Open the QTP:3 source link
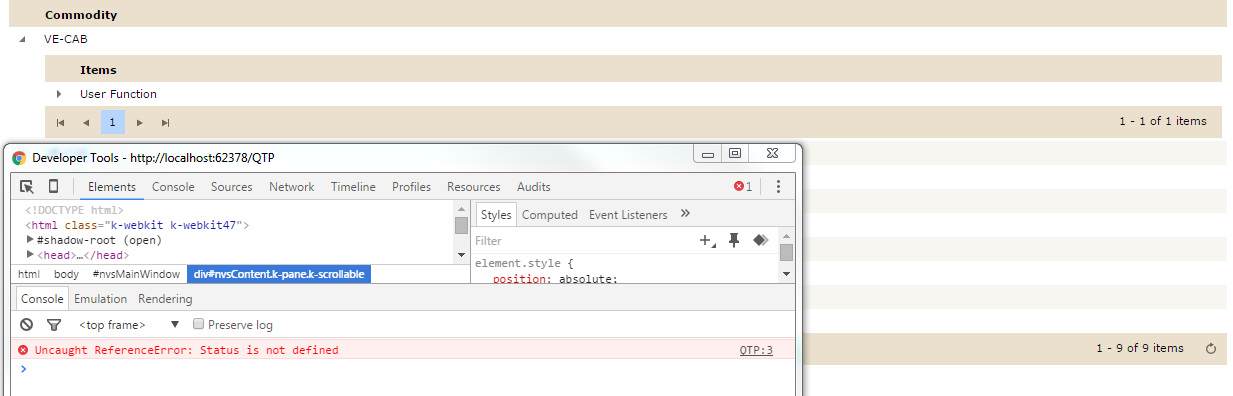The image size is (1233, 396). point(756,351)
